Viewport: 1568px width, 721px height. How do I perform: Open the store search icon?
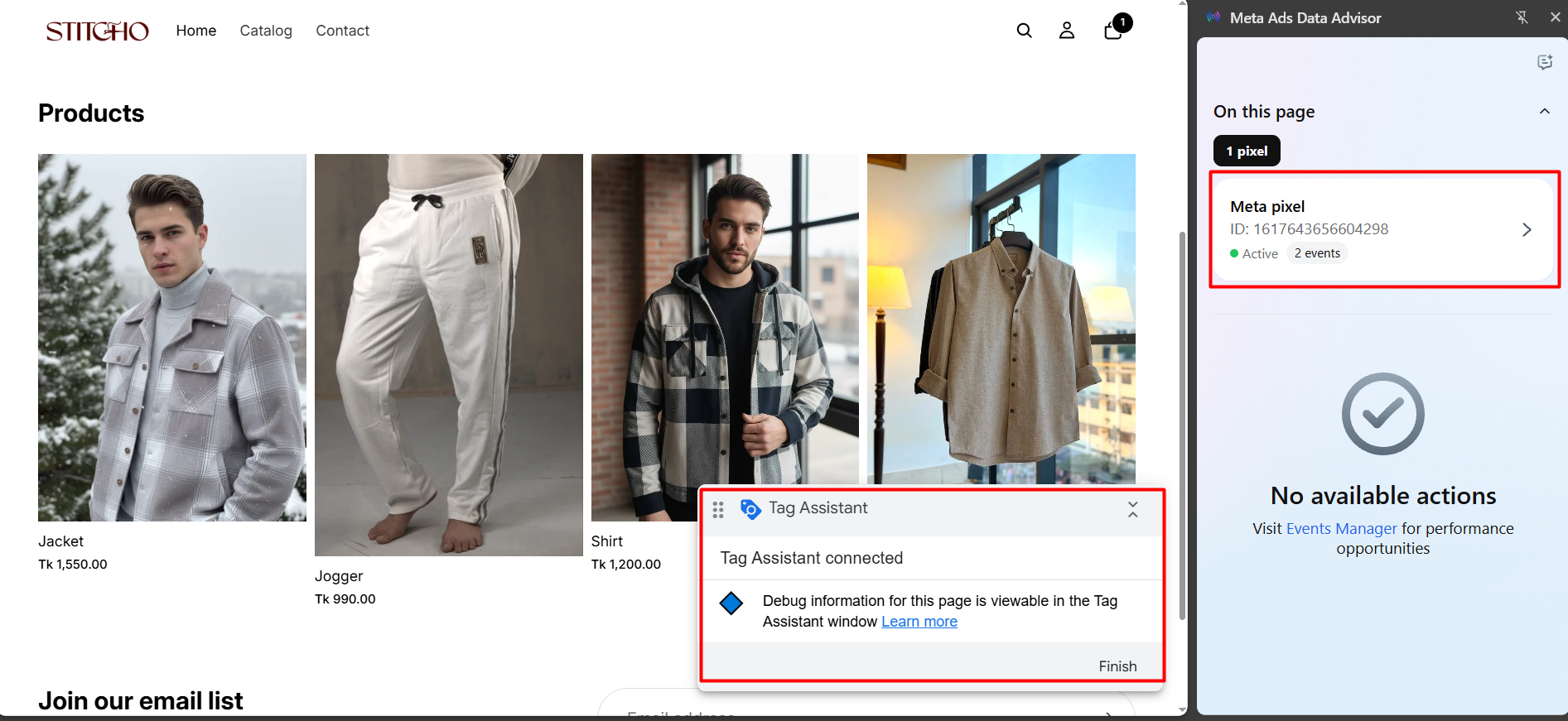coord(1025,31)
